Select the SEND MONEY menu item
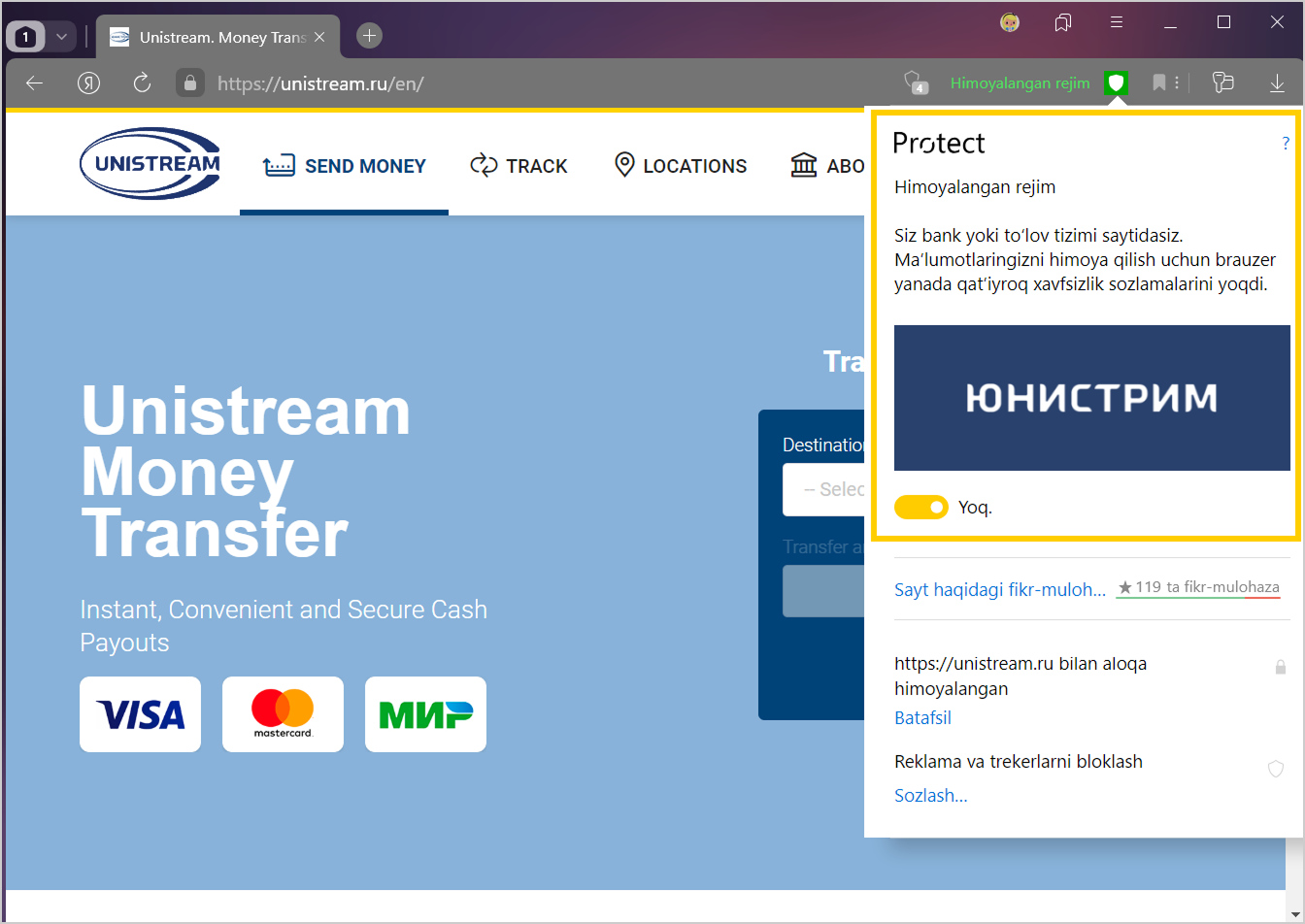 [x=345, y=166]
